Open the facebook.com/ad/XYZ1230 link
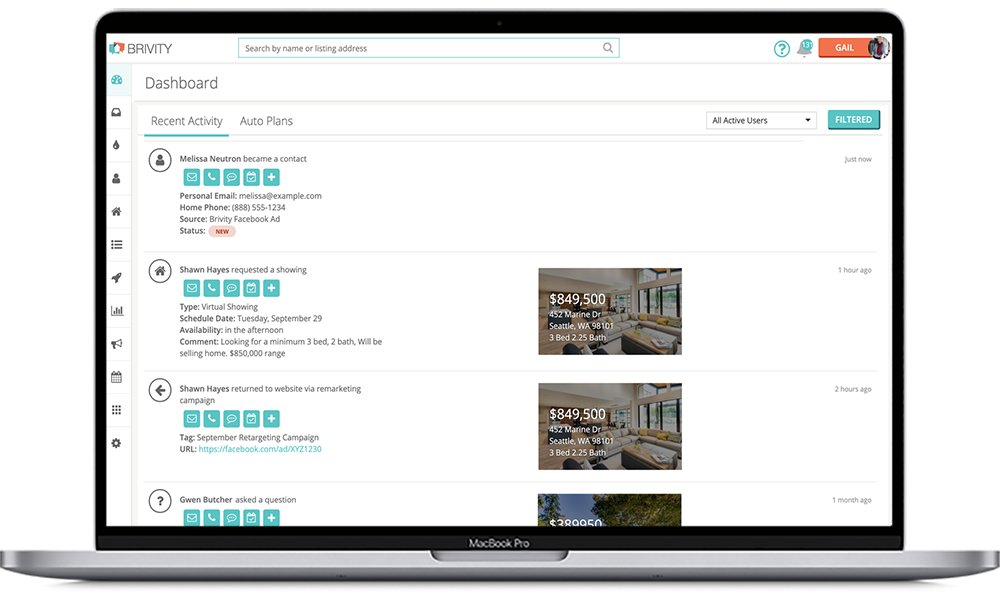 point(260,449)
